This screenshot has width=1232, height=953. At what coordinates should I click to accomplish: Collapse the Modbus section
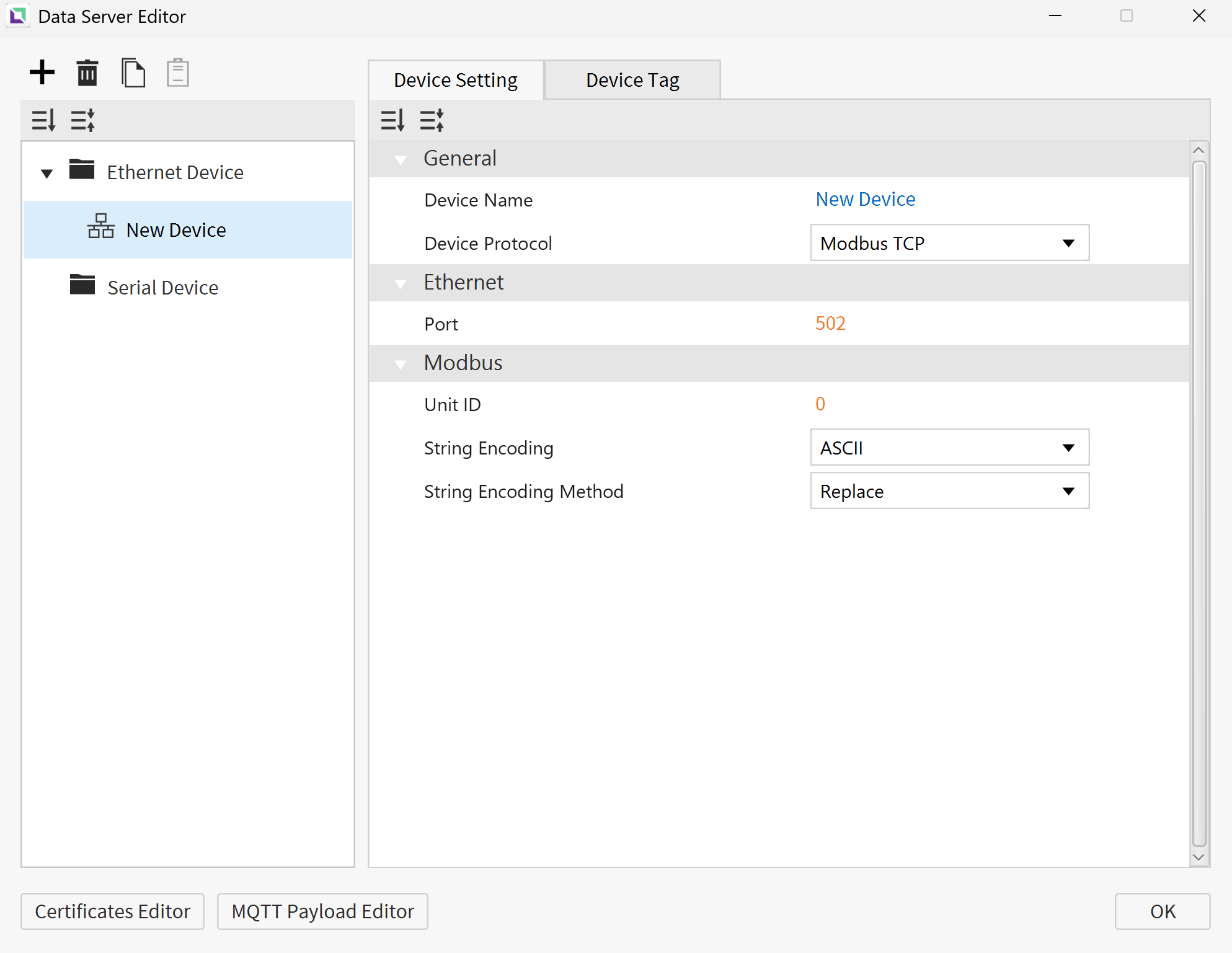pos(401,365)
